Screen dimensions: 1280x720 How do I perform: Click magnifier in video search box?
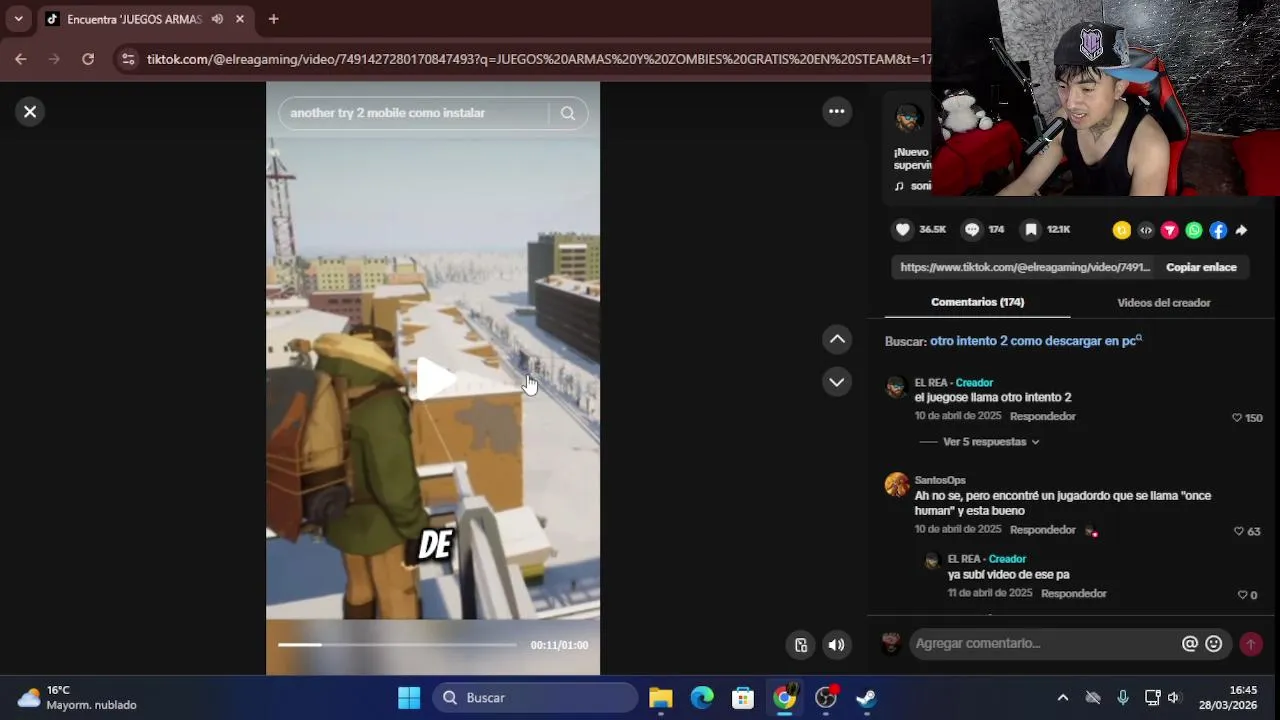(568, 113)
